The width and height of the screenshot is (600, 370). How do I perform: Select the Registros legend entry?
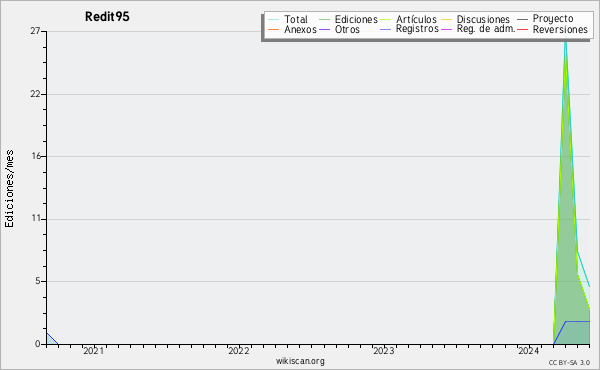coord(409,29)
